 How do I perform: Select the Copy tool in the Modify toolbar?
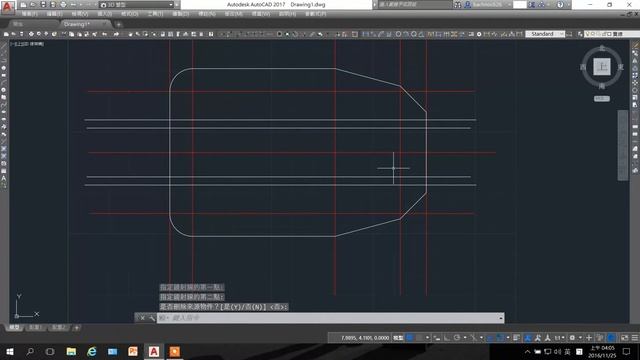(635, 53)
